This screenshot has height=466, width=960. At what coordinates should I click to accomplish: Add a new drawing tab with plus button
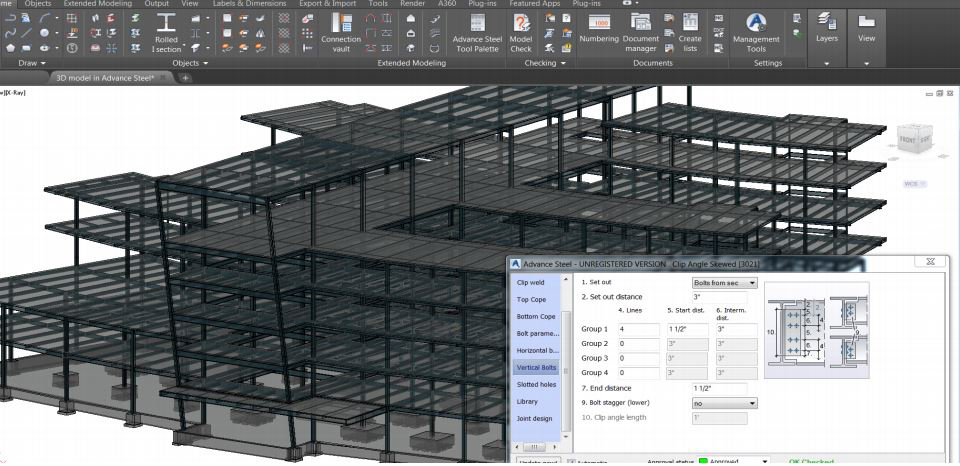[x=185, y=78]
